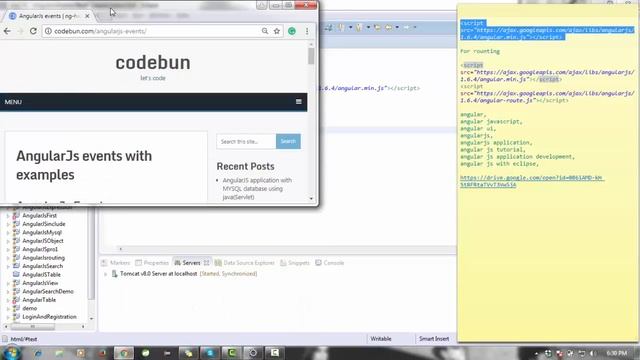Click the Chrome vertical scrollbar thumb

pos(311,56)
